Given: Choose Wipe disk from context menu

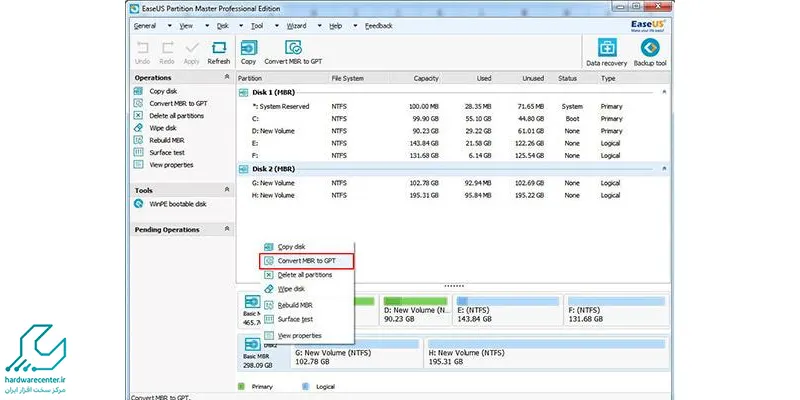Looking at the screenshot, I should [307, 289].
